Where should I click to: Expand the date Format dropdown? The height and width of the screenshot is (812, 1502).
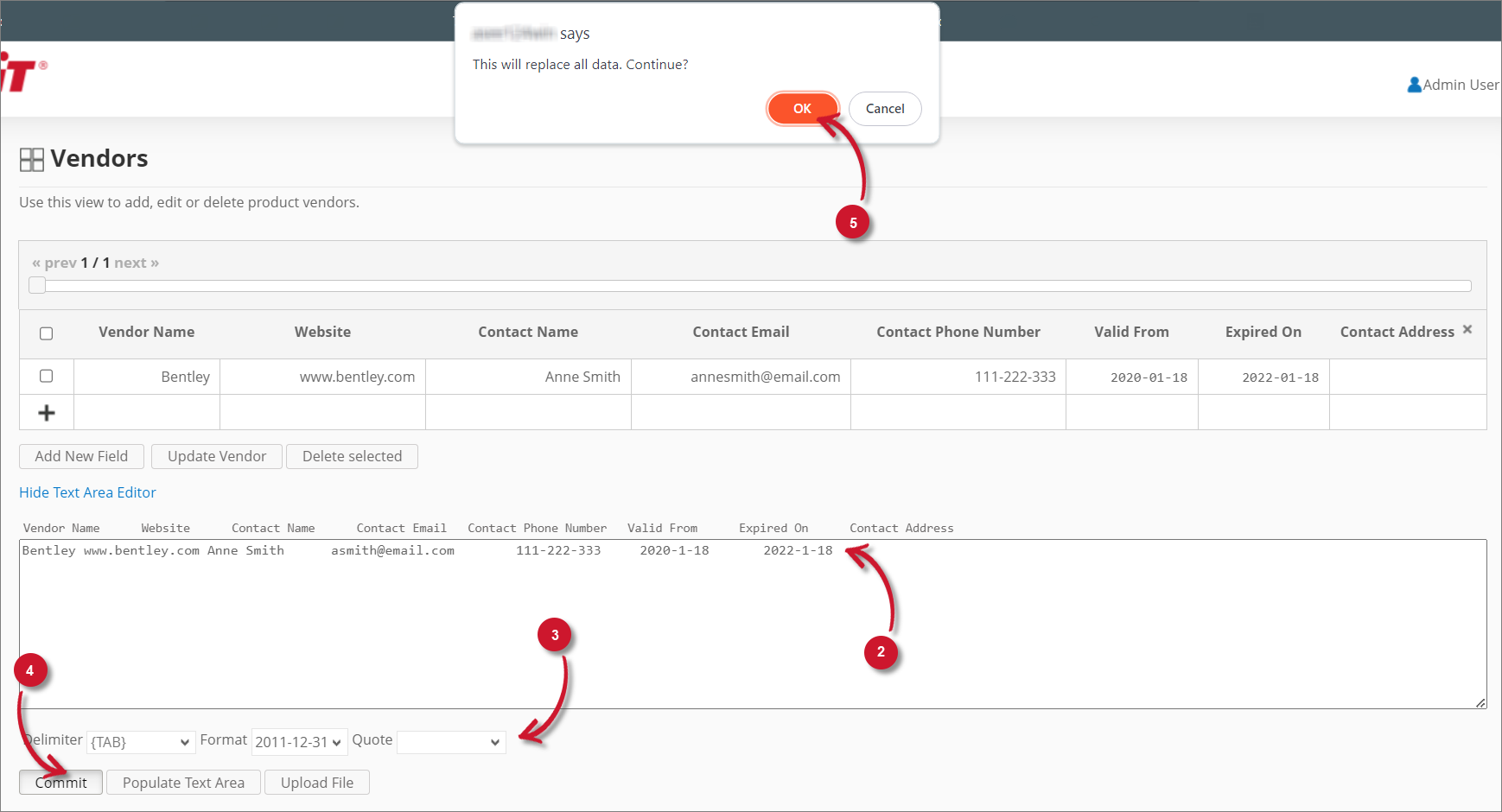point(299,742)
